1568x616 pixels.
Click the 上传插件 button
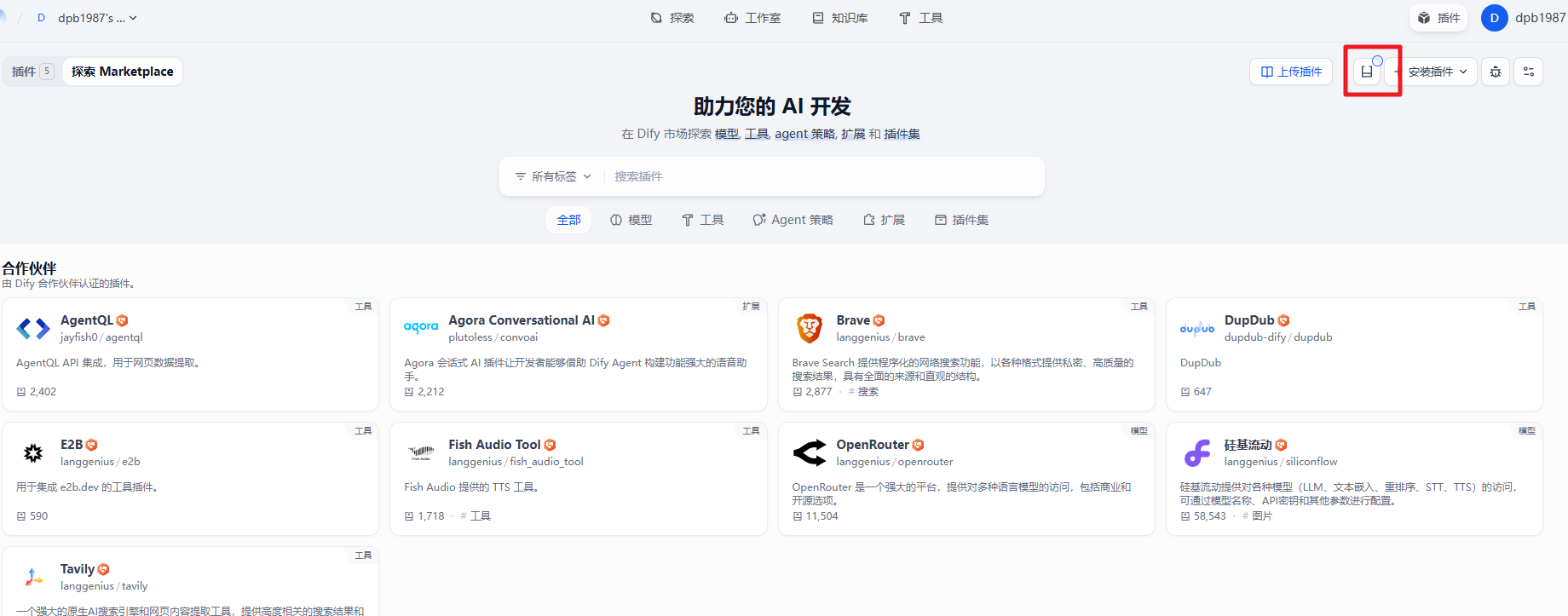(1291, 72)
